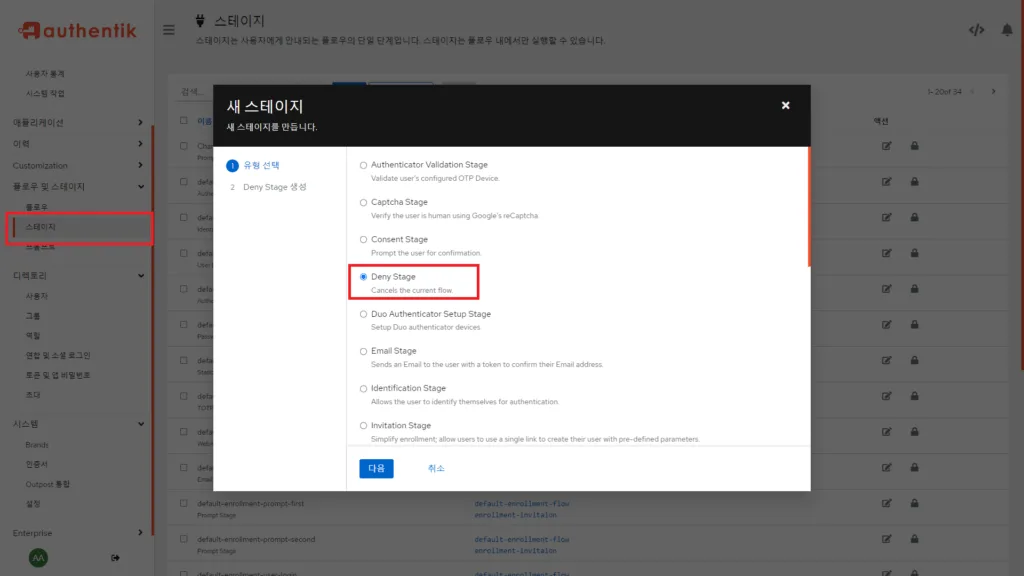Select the Captcha Stage radio option
This screenshot has height=576, width=1024.
point(363,202)
